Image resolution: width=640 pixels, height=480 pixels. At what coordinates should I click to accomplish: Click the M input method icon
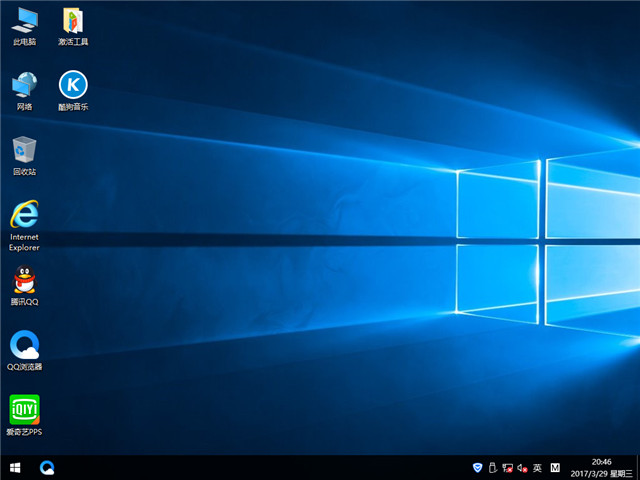[x=555, y=468]
